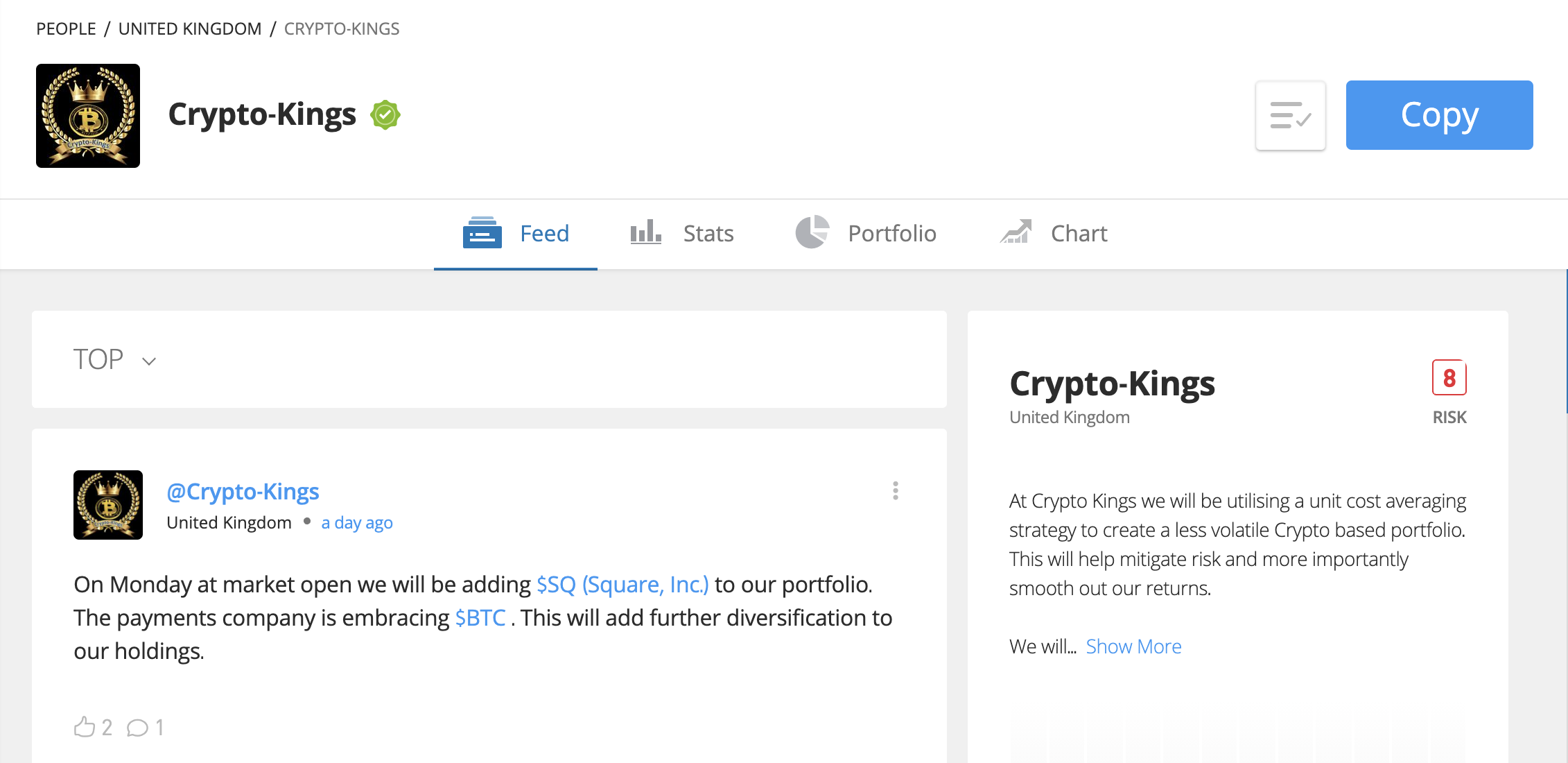Click the Stats bar chart icon
The width and height of the screenshot is (1568, 763).
tap(646, 232)
